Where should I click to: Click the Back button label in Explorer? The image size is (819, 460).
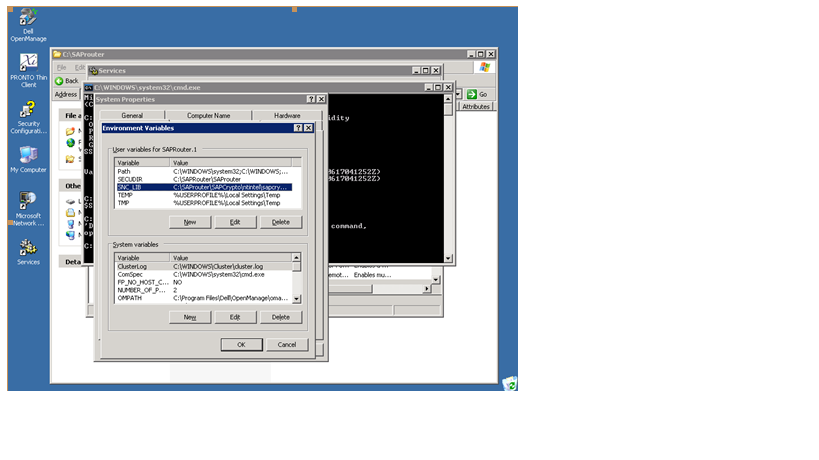click(72, 81)
